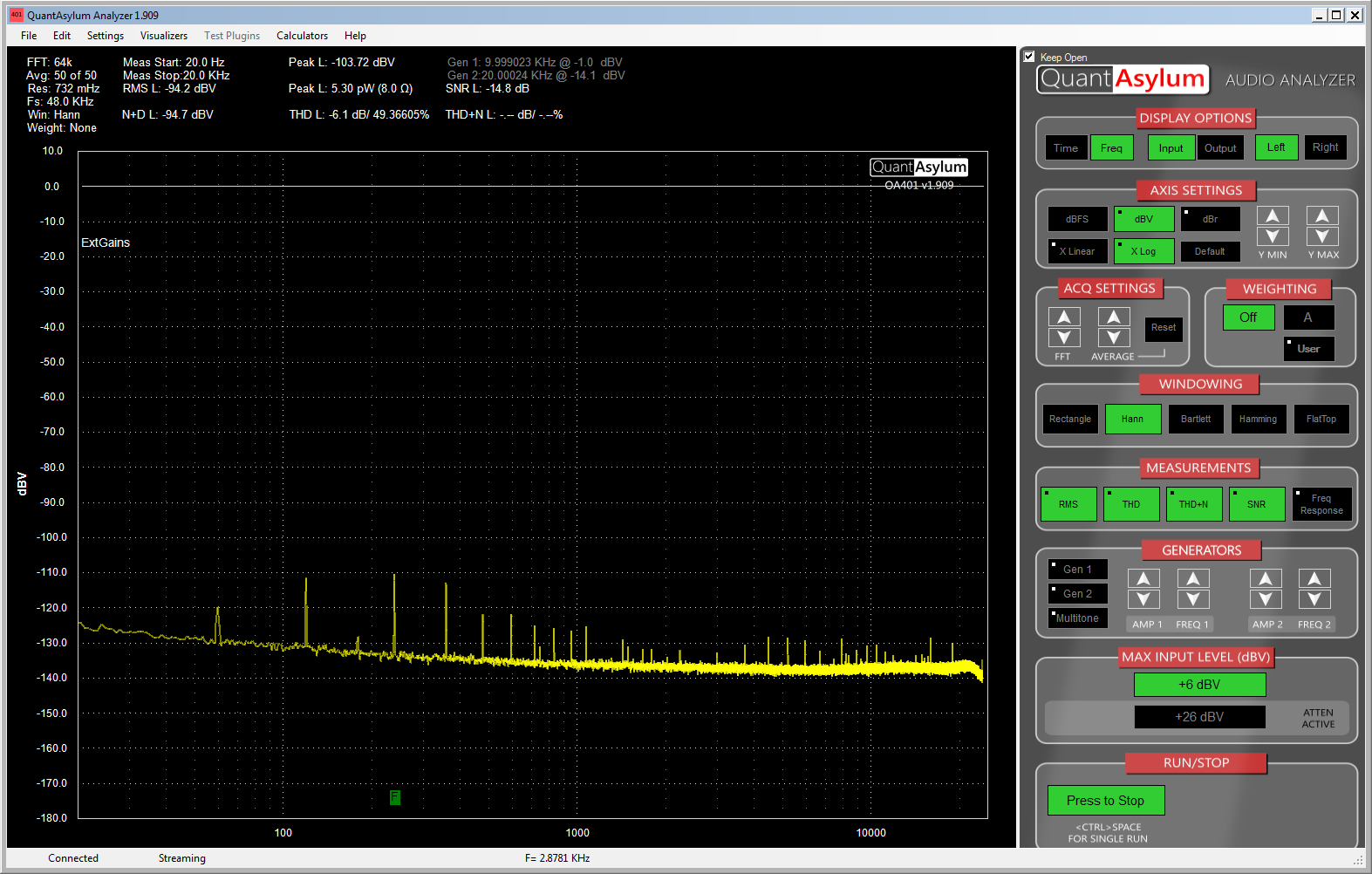Increase Y MAX with the up arrow
Image resolution: width=1372 pixels, height=874 pixels.
point(1322,215)
